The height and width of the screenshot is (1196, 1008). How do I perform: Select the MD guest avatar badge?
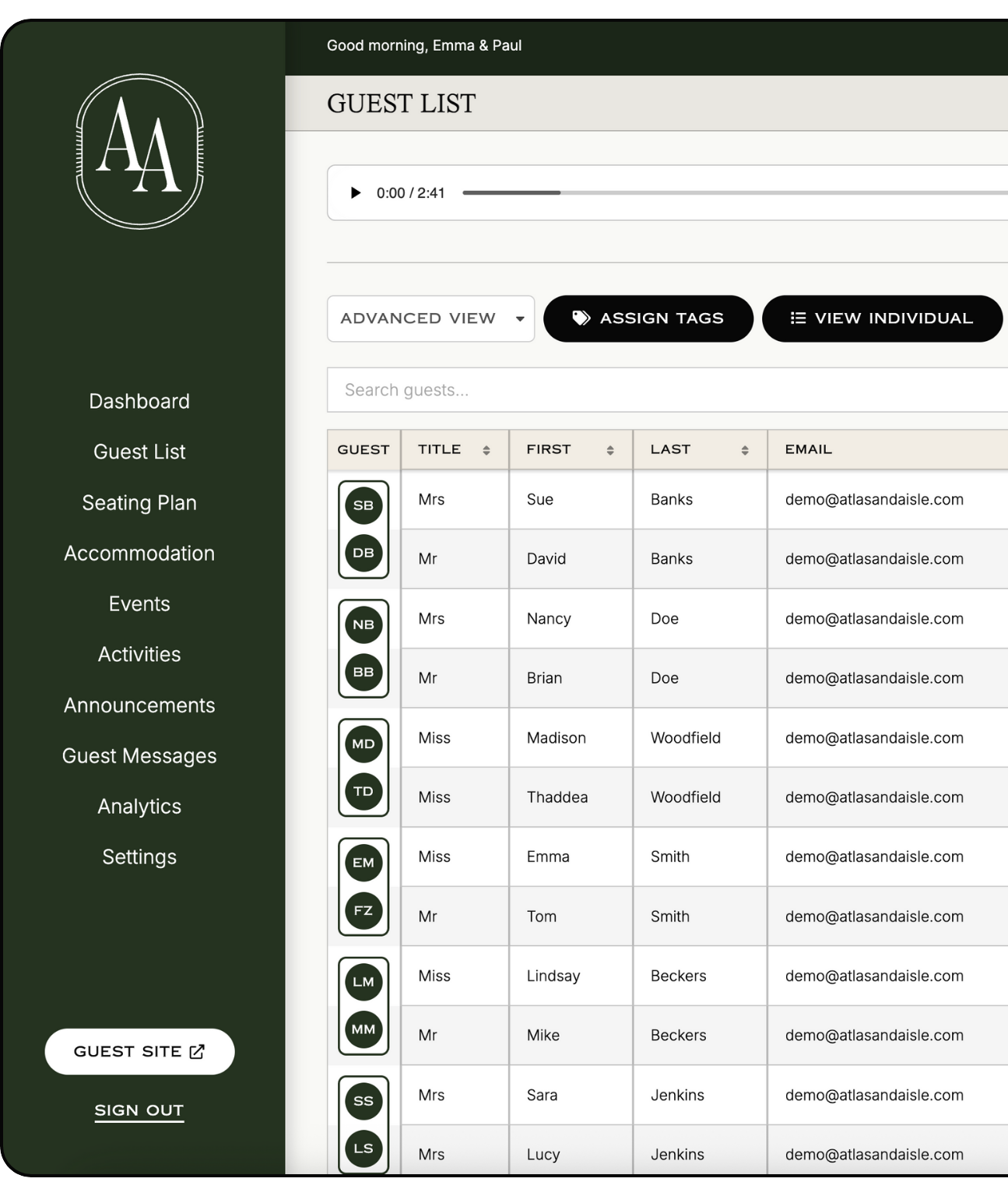point(364,744)
